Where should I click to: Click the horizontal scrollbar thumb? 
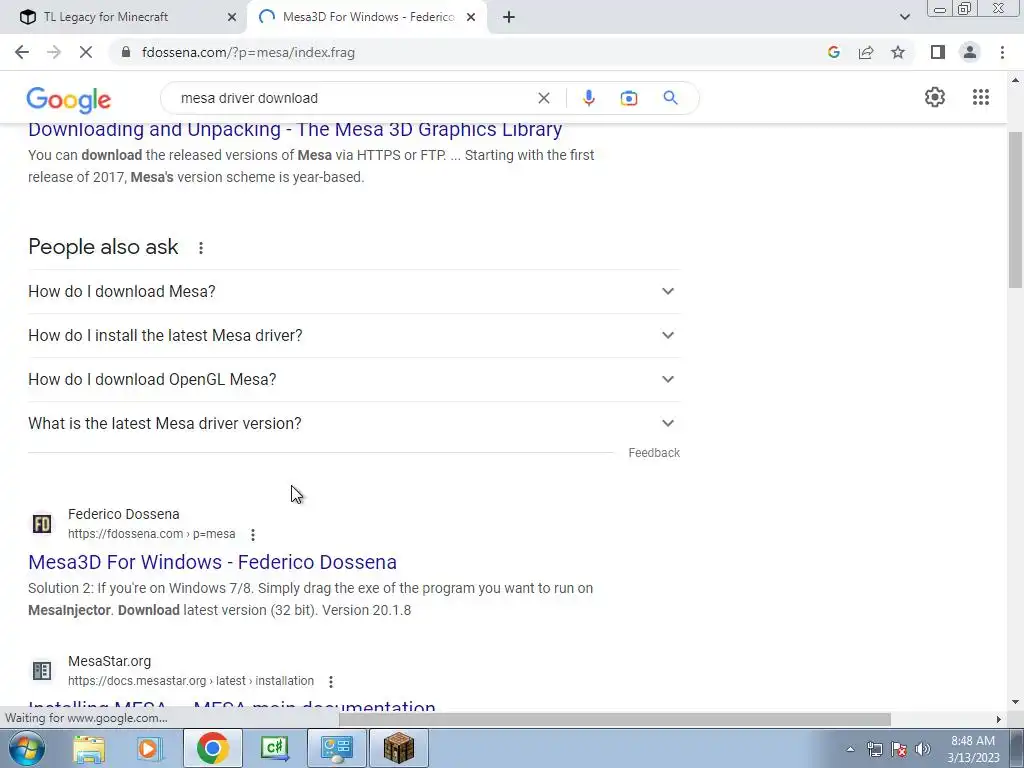[615, 719]
